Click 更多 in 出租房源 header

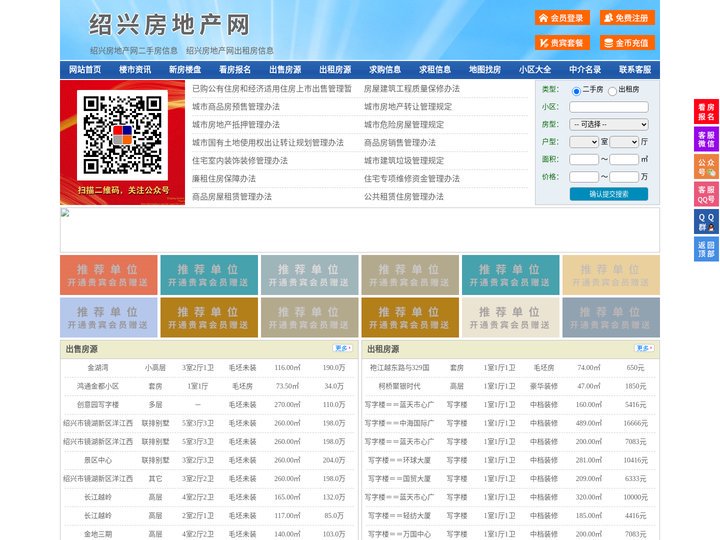[x=644, y=349]
